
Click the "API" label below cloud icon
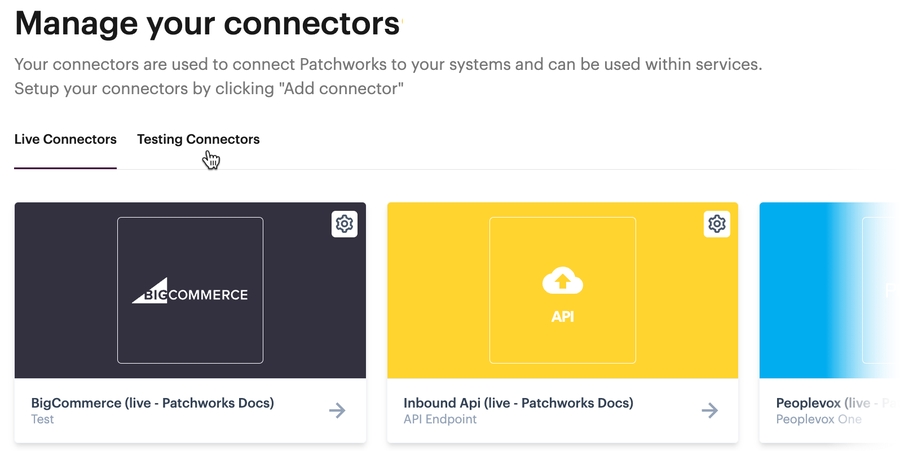point(562,317)
